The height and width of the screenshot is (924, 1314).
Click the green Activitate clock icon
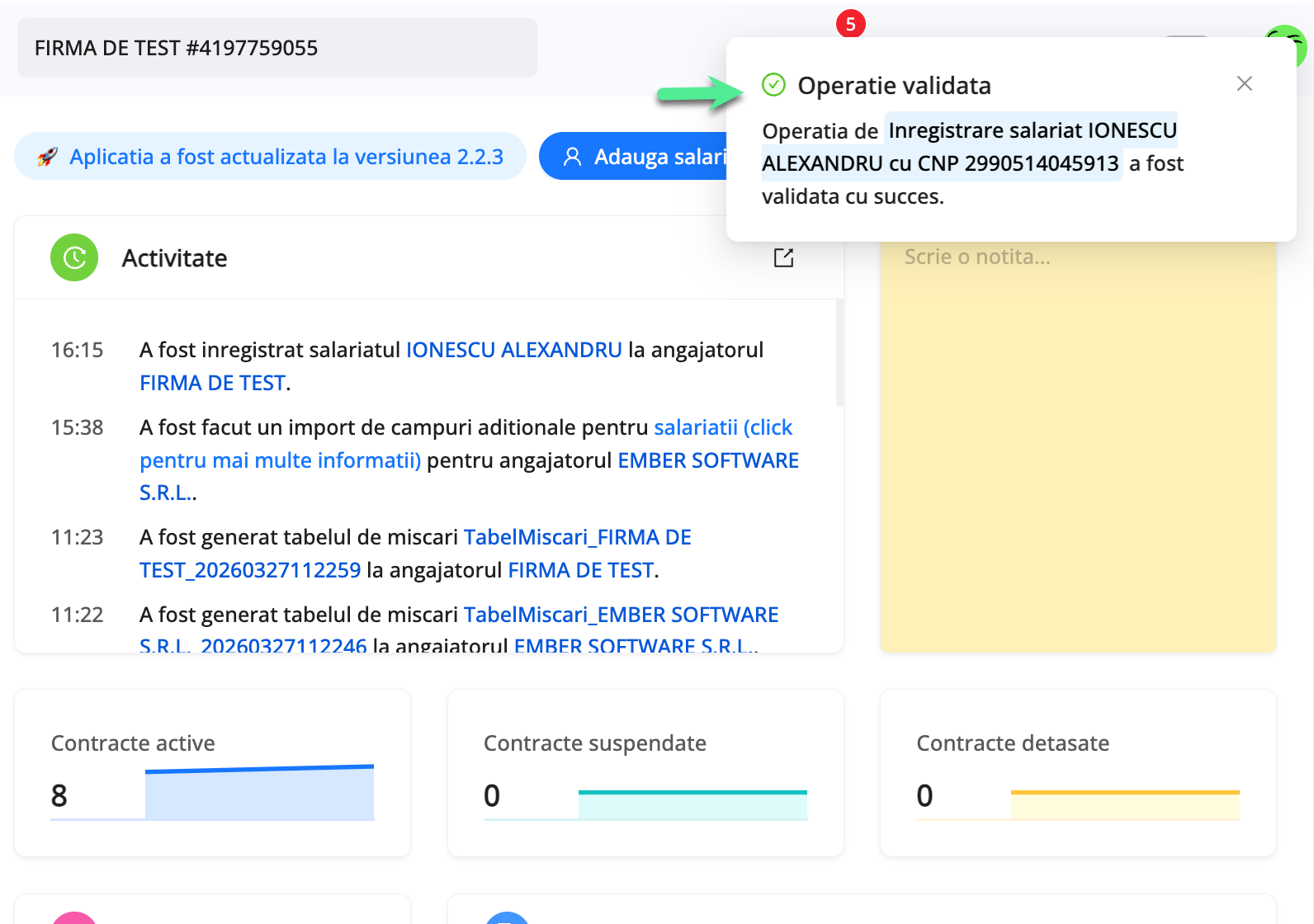point(74,257)
